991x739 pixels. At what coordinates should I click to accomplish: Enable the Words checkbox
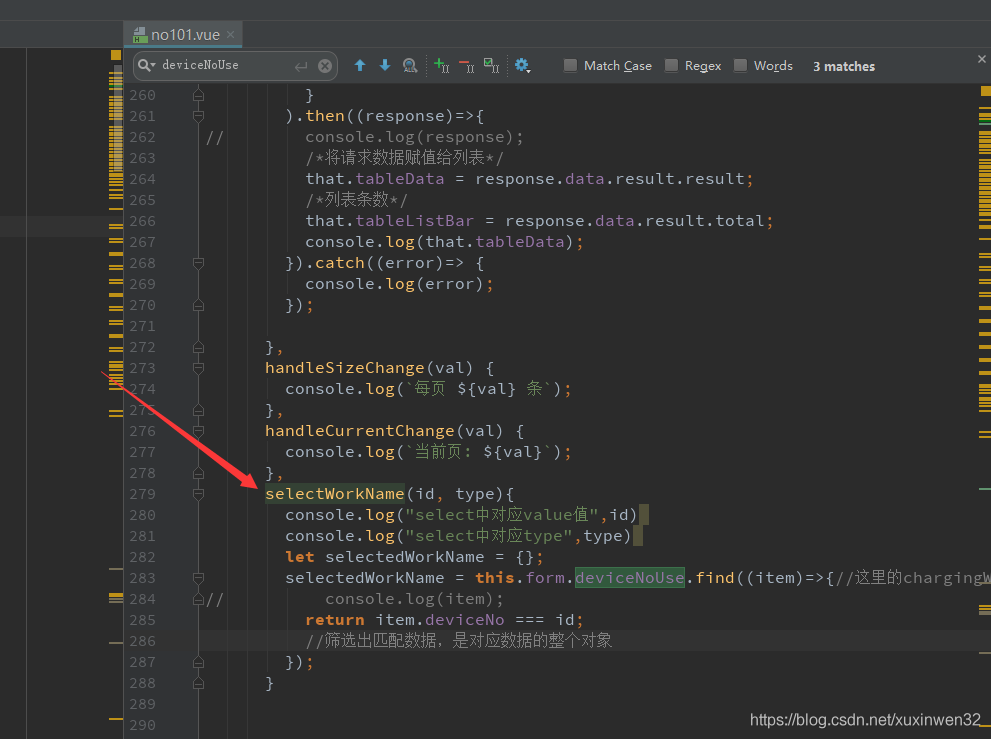click(740, 65)
